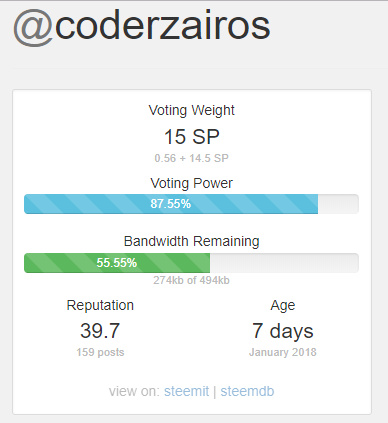Image resolution: width=388 pixels, height=423 pixels.
Task: Click the 274kb of 494kb text
Action: coord(191,280)
